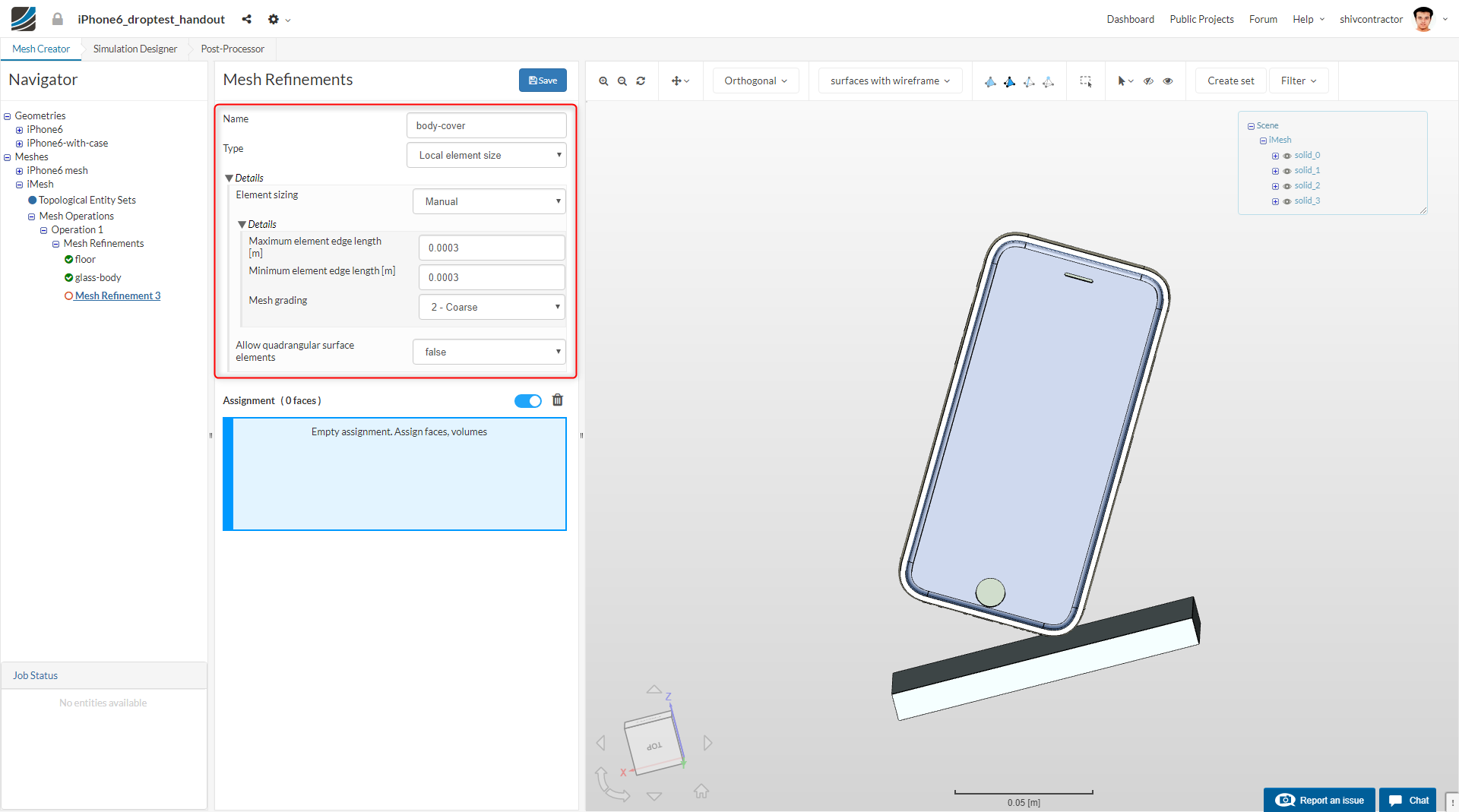Open the Orthogonal projection dropdown
This screenshot has height=812, width=1459.
pyautogui.click(x=755, y=81)
